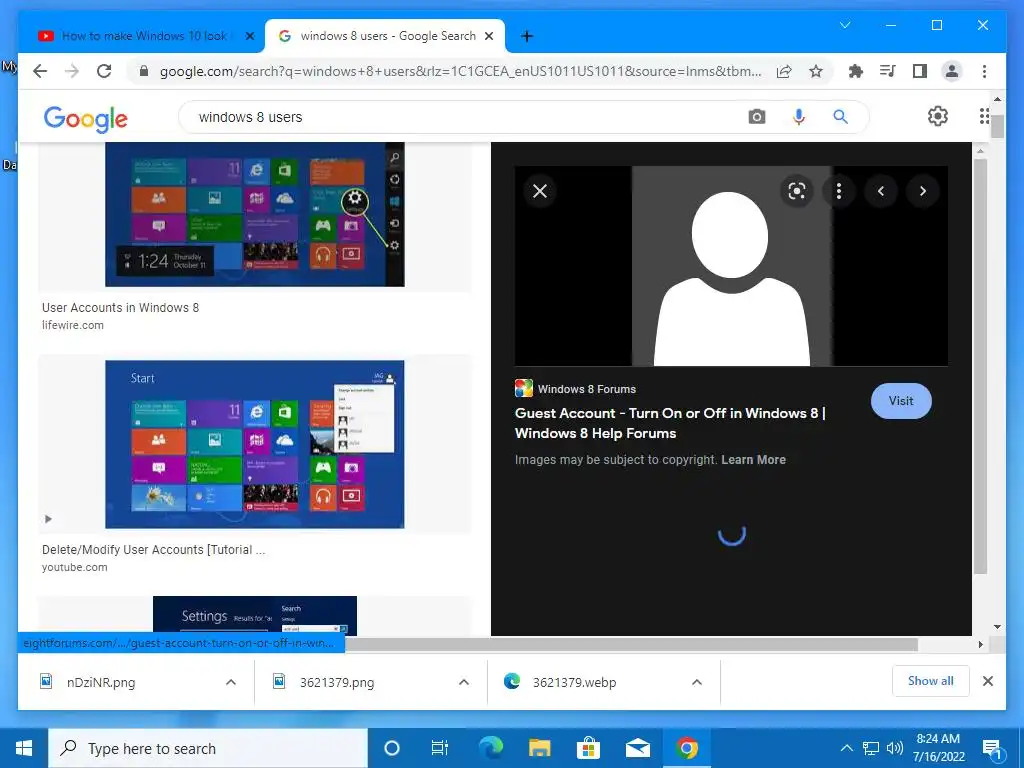Click the blue magnifier search button
The width and height of the screenshot is (1024, 768).
(x=840, y=117)
